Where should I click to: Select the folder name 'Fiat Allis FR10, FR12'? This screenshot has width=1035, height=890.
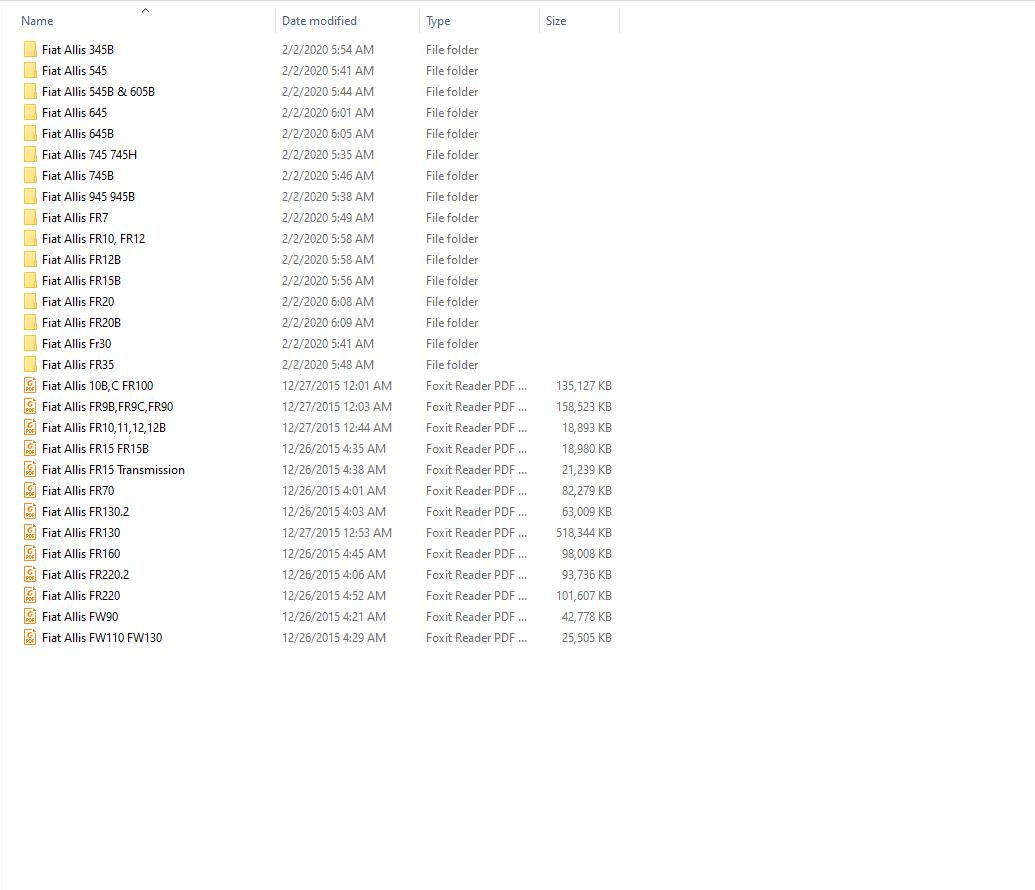click(x=94, y=238)
